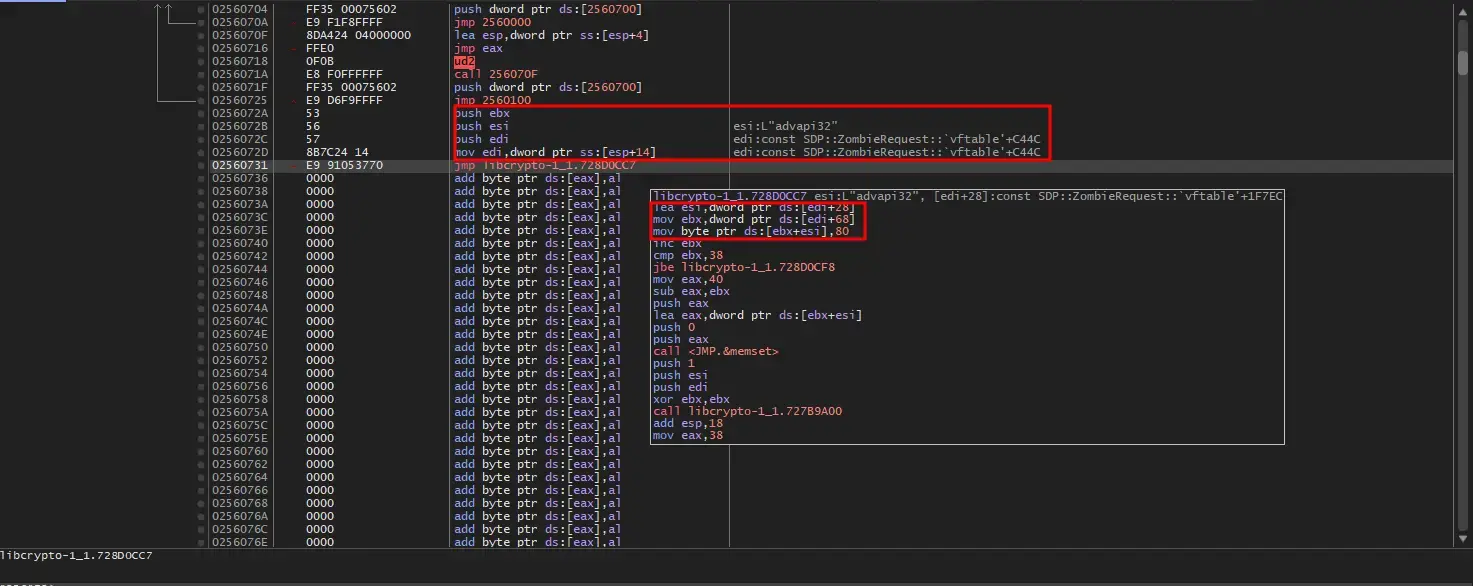The height and width of the screenshot is (586, 1473).
Task: Toggle breakpoint dot at address 0256072A
Action: click(201, 113)
